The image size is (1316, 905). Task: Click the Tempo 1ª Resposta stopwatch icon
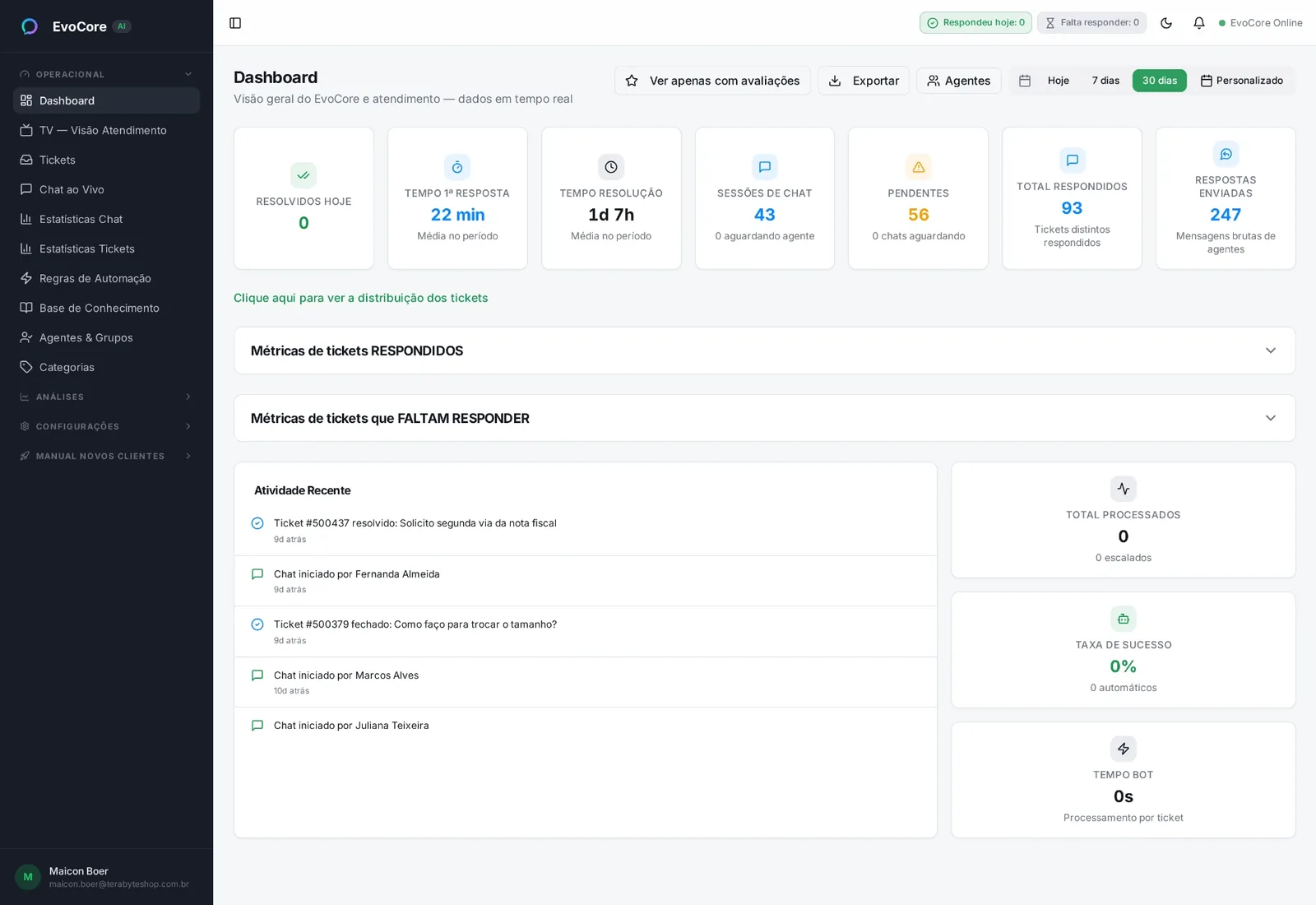(457, 167)
